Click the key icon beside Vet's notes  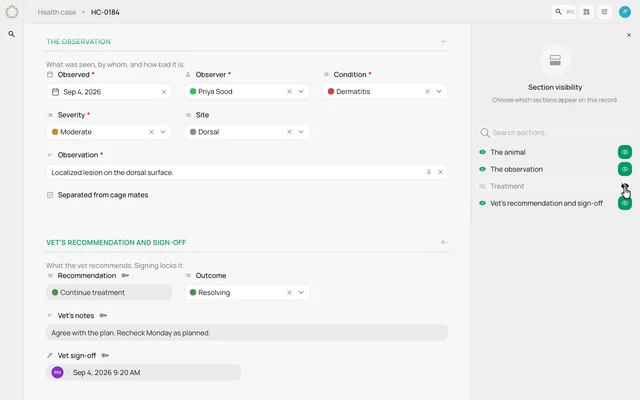103,316
